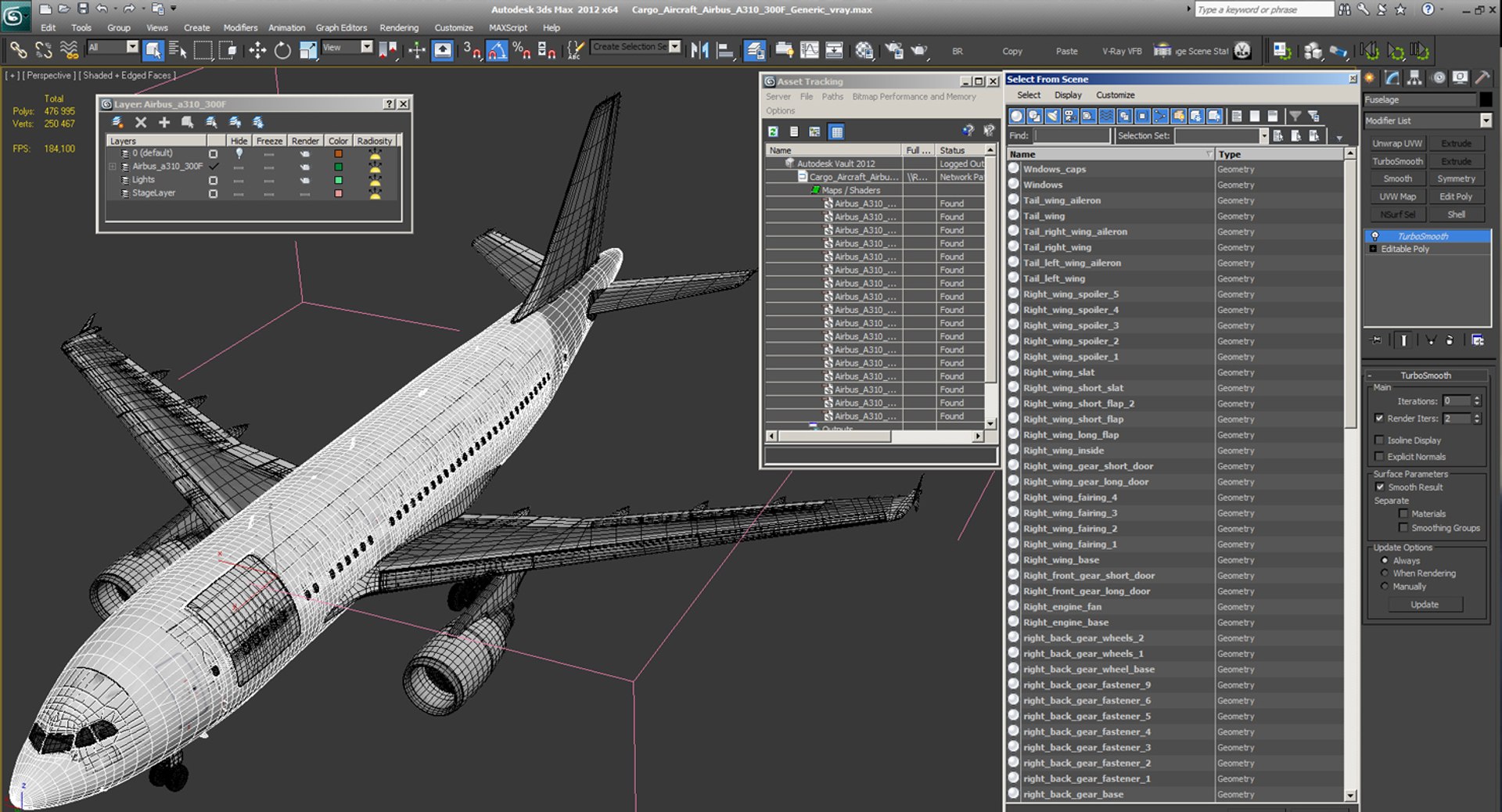This screenshot has width=1502, height=812.
Task: Click the StageLayer color swatch
Action: tap(339, 193)
